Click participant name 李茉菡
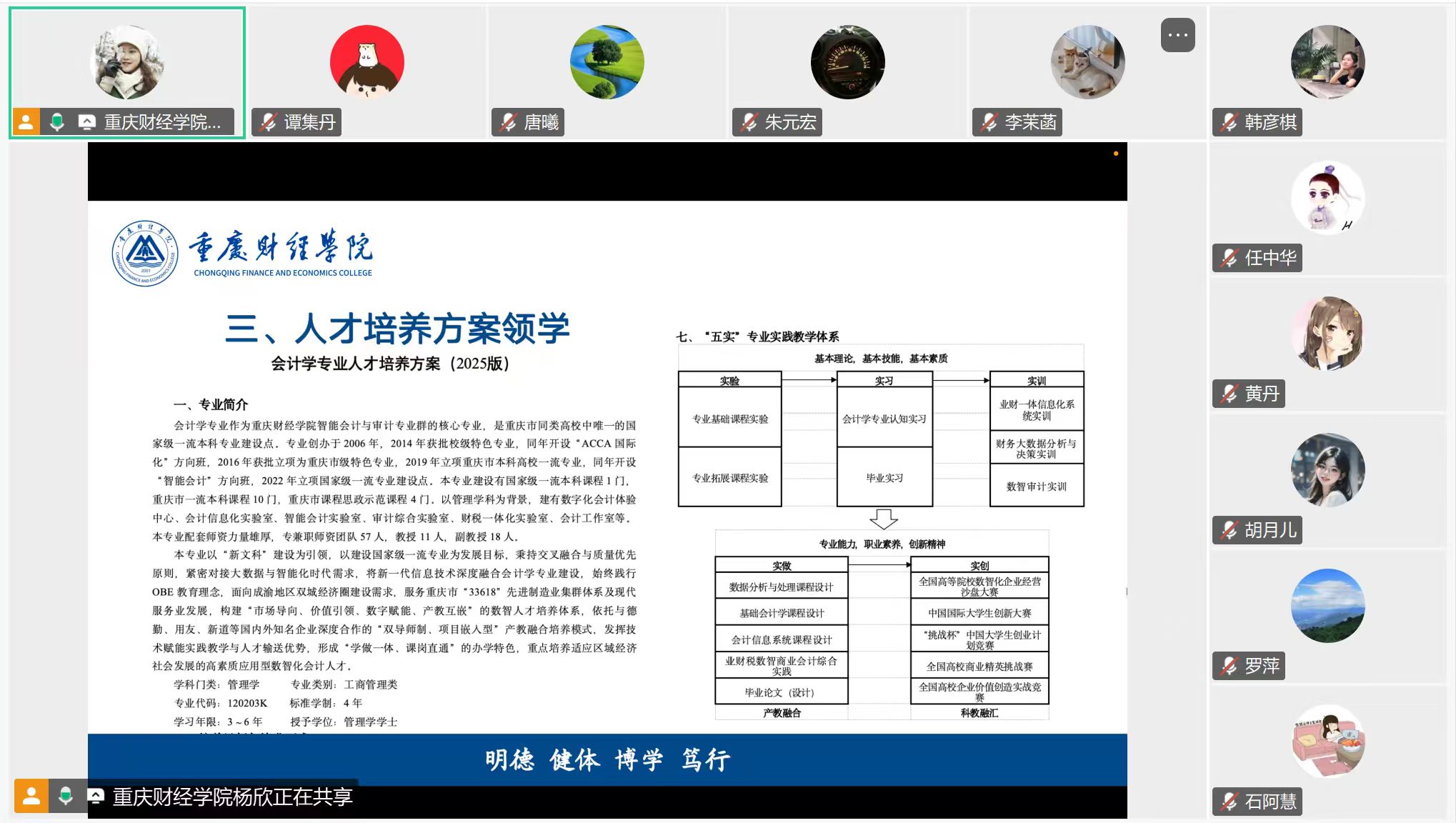Screen dimensions: 1456x823 tap(1030, 122)
